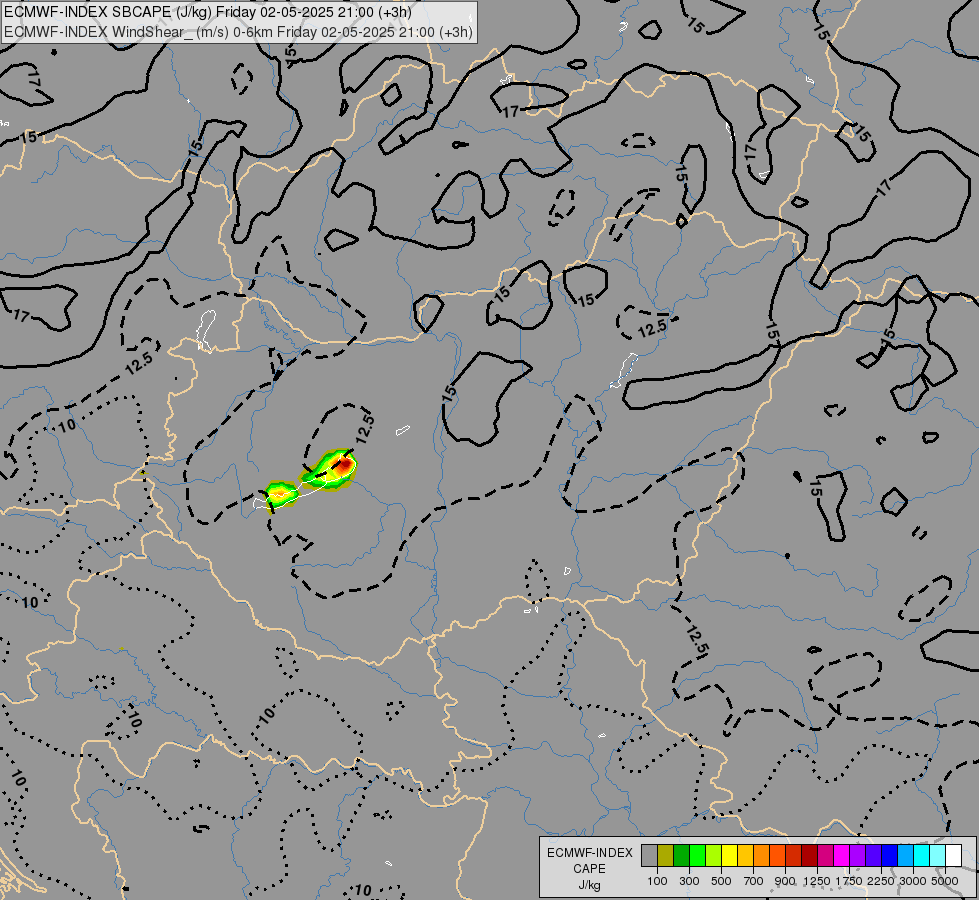Click the legend value label 1750
This screenshot has width=979, height=900.
point(849,881)
